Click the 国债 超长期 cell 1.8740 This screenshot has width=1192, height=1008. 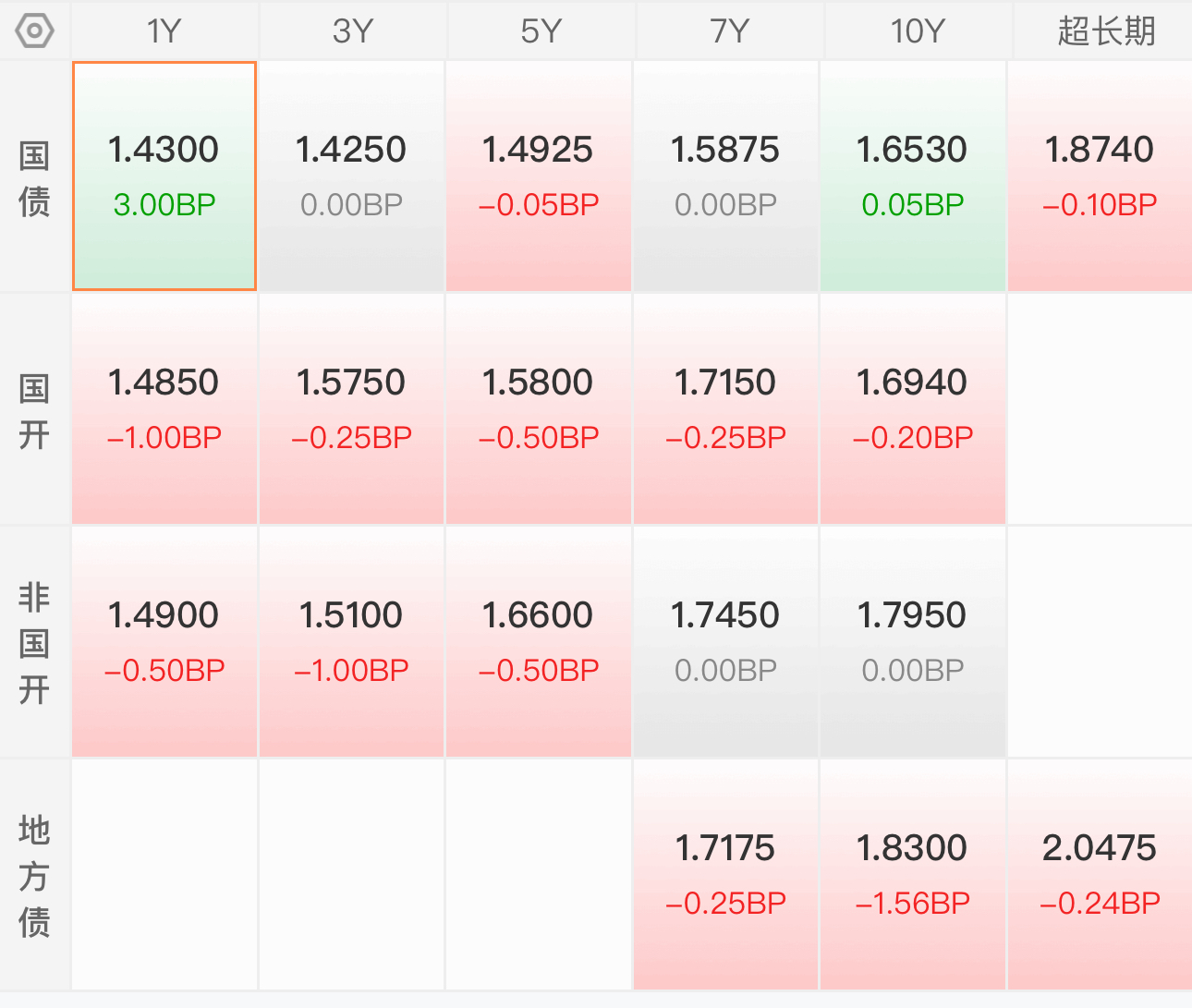[1100, 176]
